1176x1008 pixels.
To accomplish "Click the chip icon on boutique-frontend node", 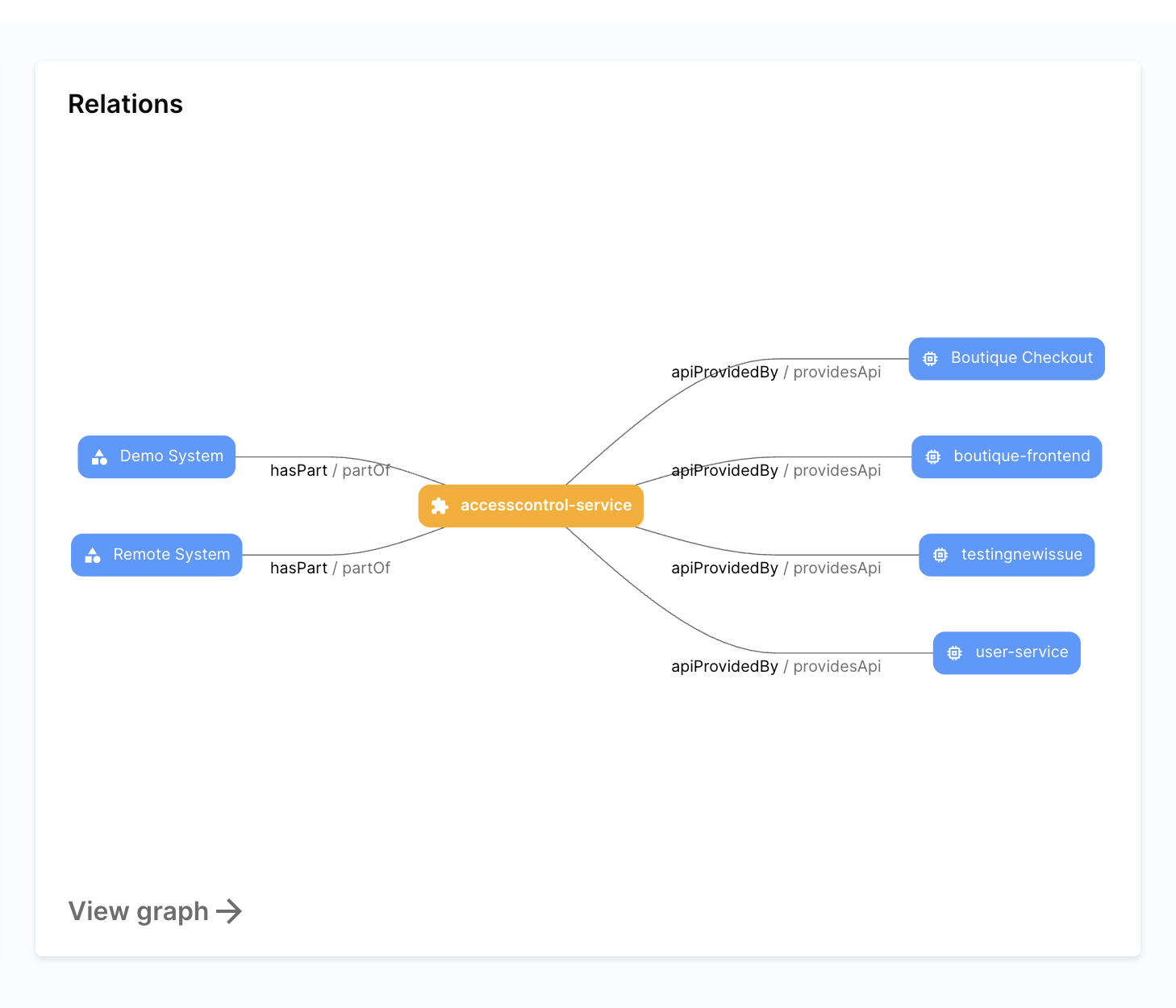I will click(x=933, y=457).
